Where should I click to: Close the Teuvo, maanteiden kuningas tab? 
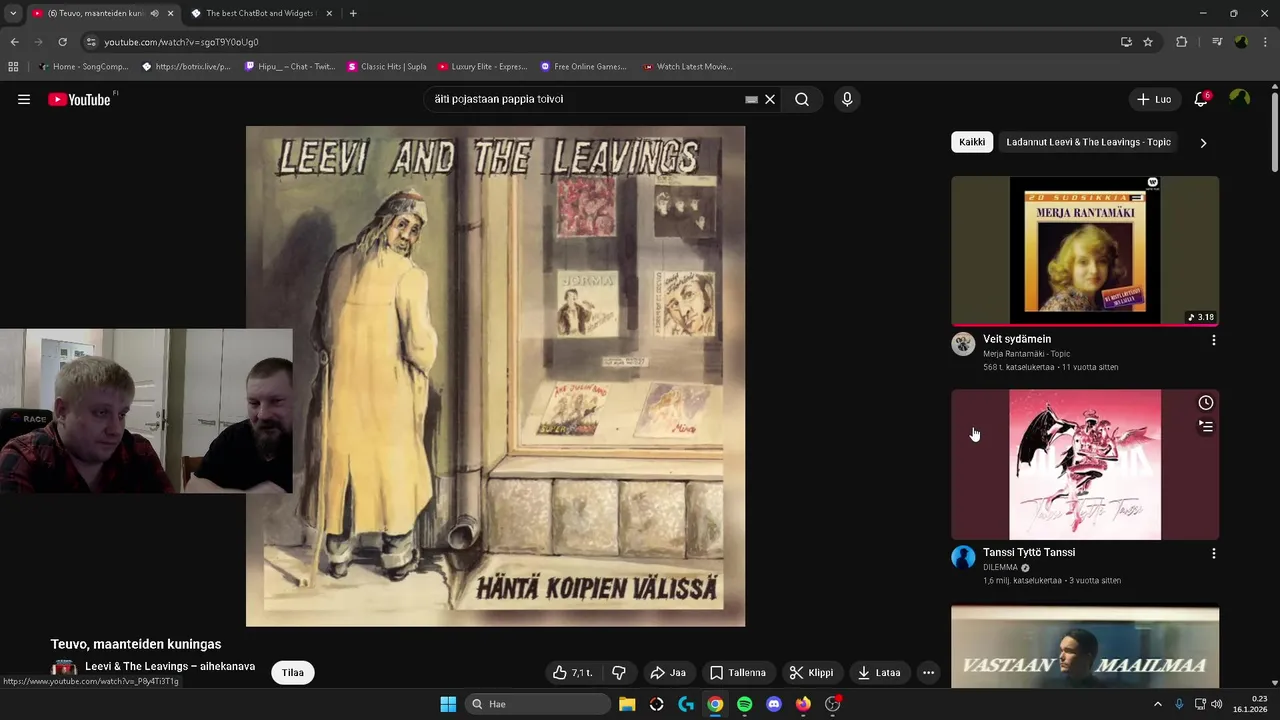(x=170, y=13)
